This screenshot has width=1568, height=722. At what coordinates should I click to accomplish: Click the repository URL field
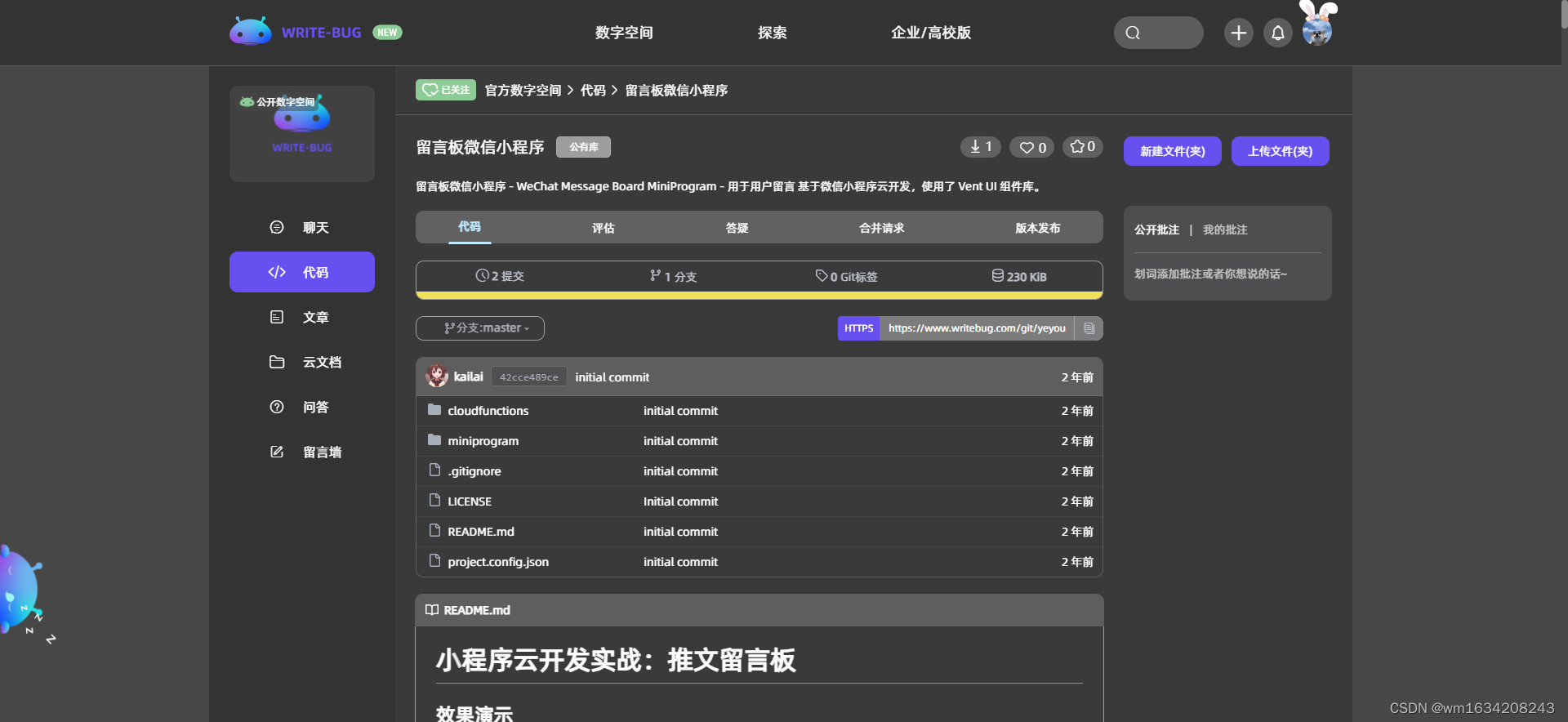(977, 328)
